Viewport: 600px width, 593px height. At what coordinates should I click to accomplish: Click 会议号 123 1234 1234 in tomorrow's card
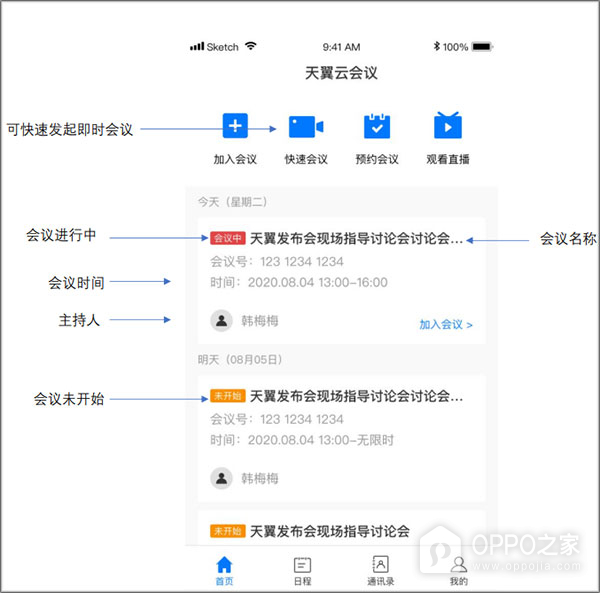coord(277,419)
